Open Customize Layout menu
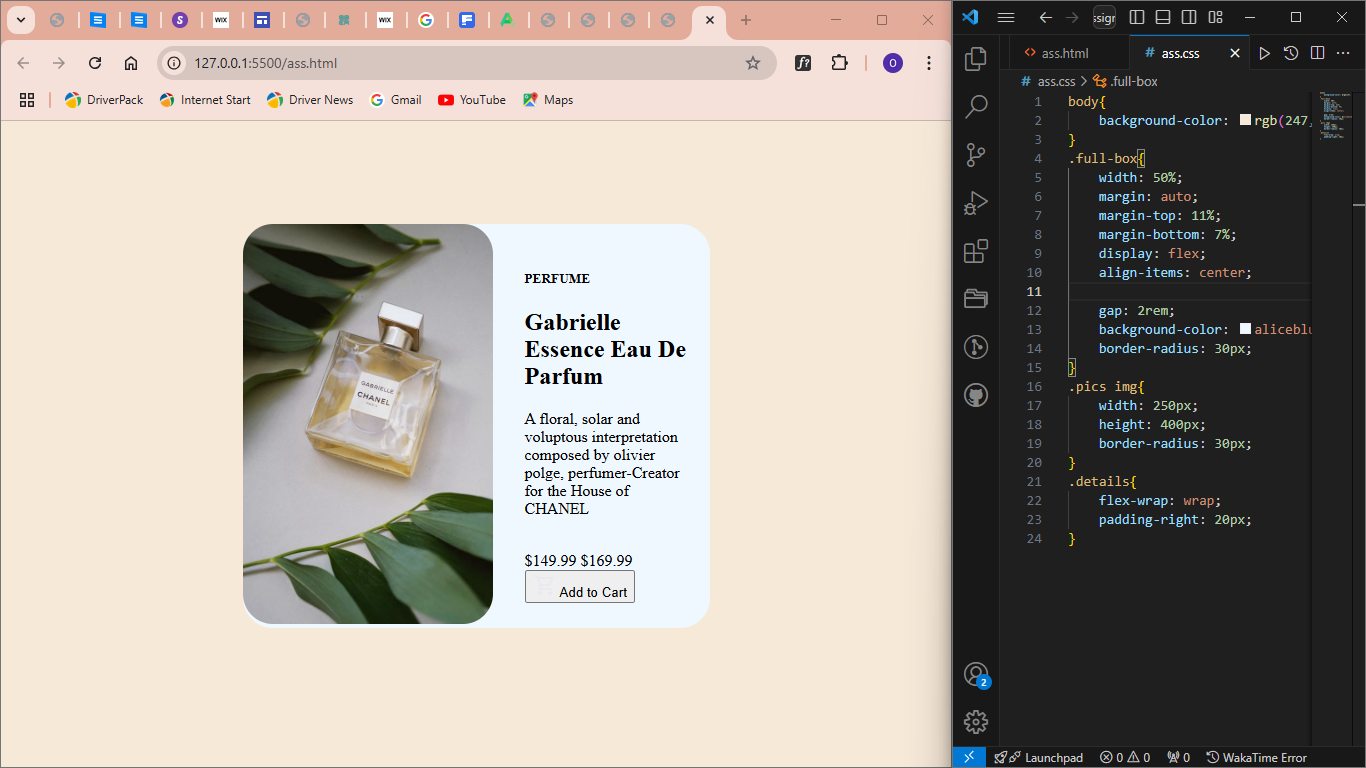Viewport: 1366px width, 768px height. 1215,18
